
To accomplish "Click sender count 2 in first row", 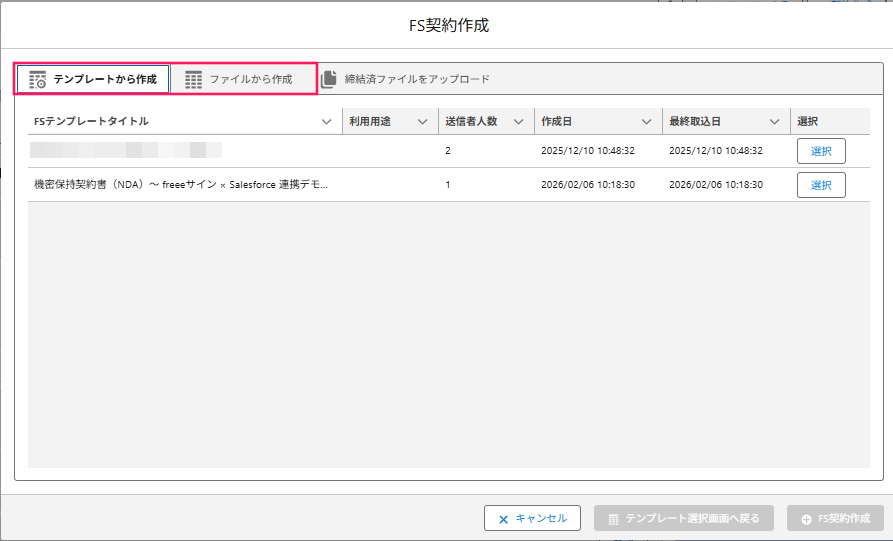I will coord(448,151).
